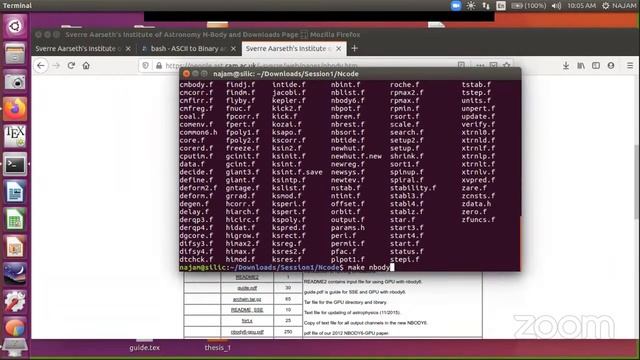Select the guide.tex desktop item
The height and width of the screenshot is (360, 640).
pyautogui.click(x=144, y=347)
